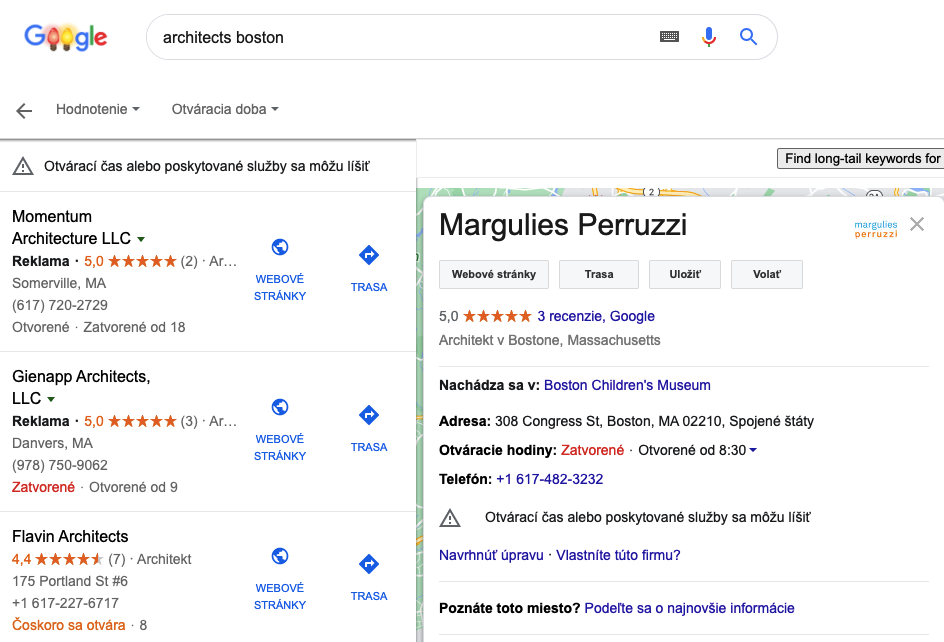Viewport: 944px width, 642px height.
Task: Click the margulies perruzzi logo thumbnail
Action: [876, 229]
